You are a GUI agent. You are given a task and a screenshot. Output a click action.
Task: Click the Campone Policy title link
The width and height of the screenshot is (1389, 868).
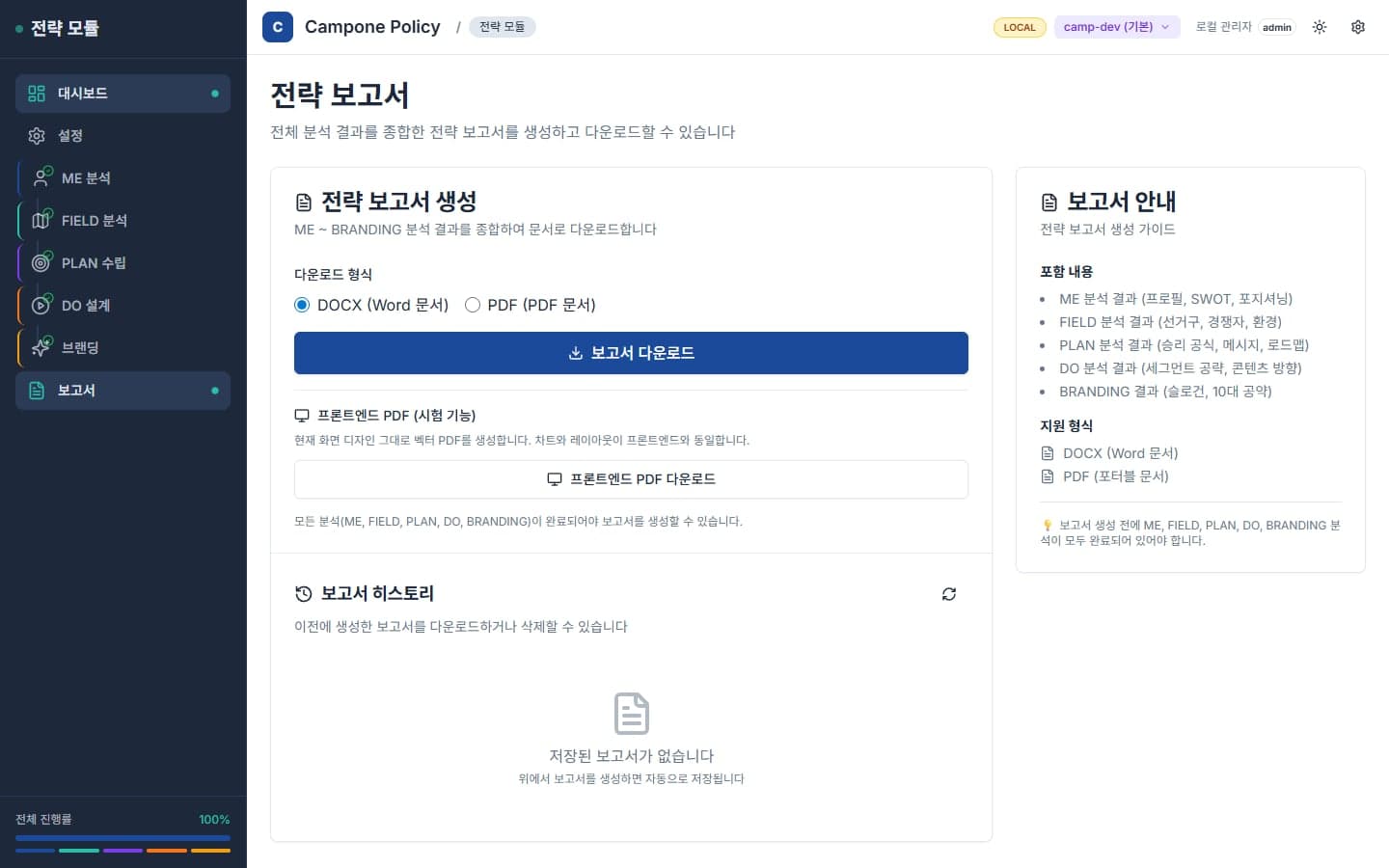click(372, 27)
